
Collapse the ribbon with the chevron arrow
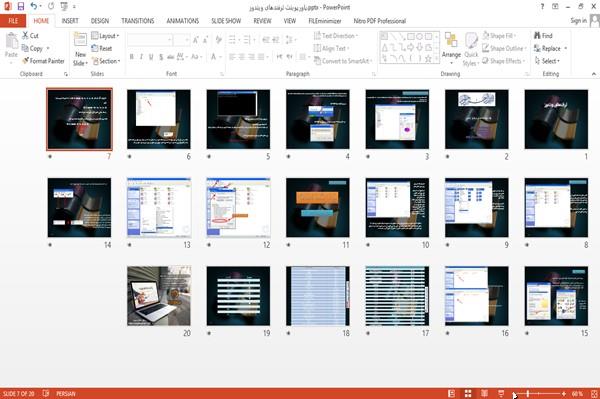[593, 74]
